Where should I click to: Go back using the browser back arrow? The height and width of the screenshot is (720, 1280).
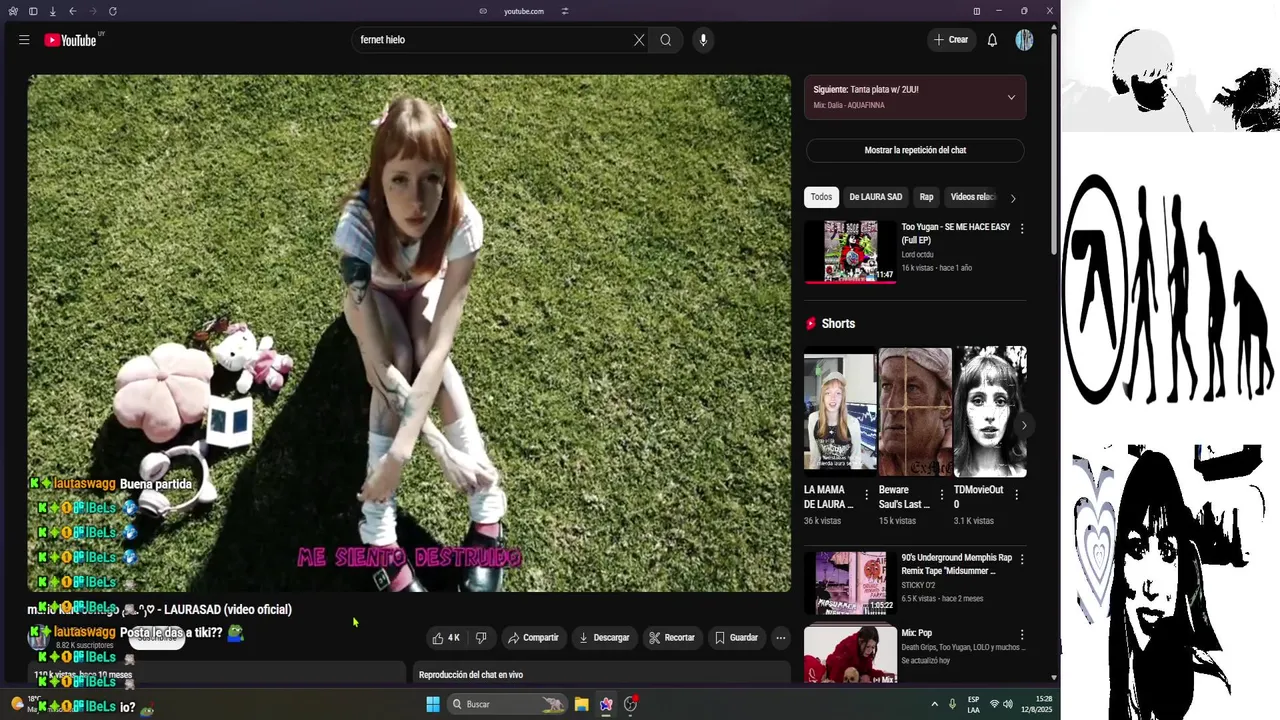pos(72,11)
